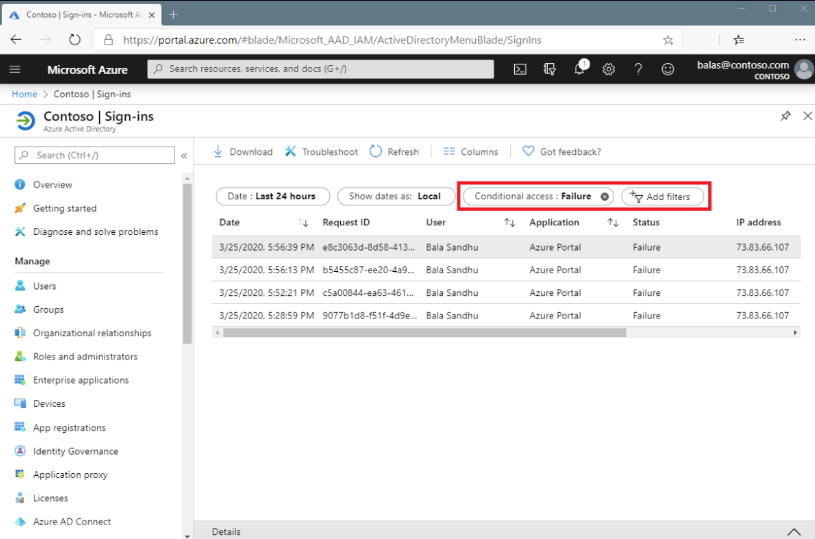Screen dimensions: 815x539
Task: Remove the Conditional access filter
Action: click(x=604, y=196)
